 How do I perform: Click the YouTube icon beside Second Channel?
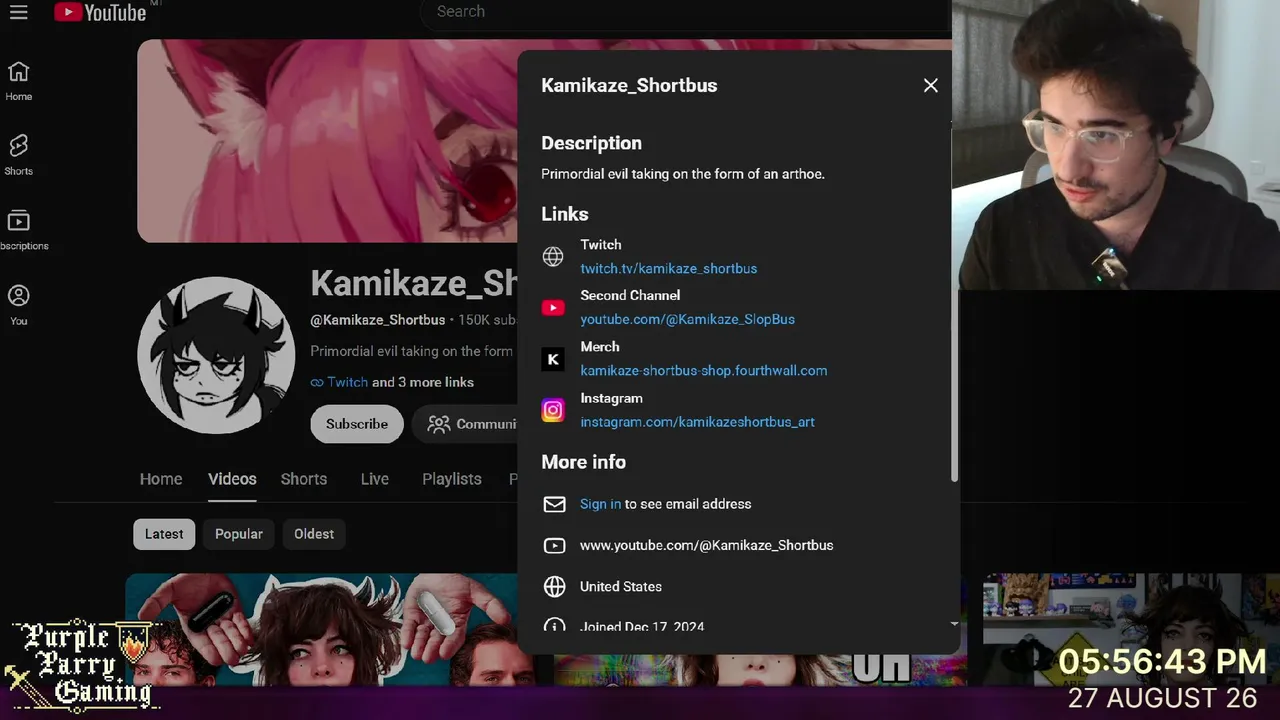[x=553, y=308]
